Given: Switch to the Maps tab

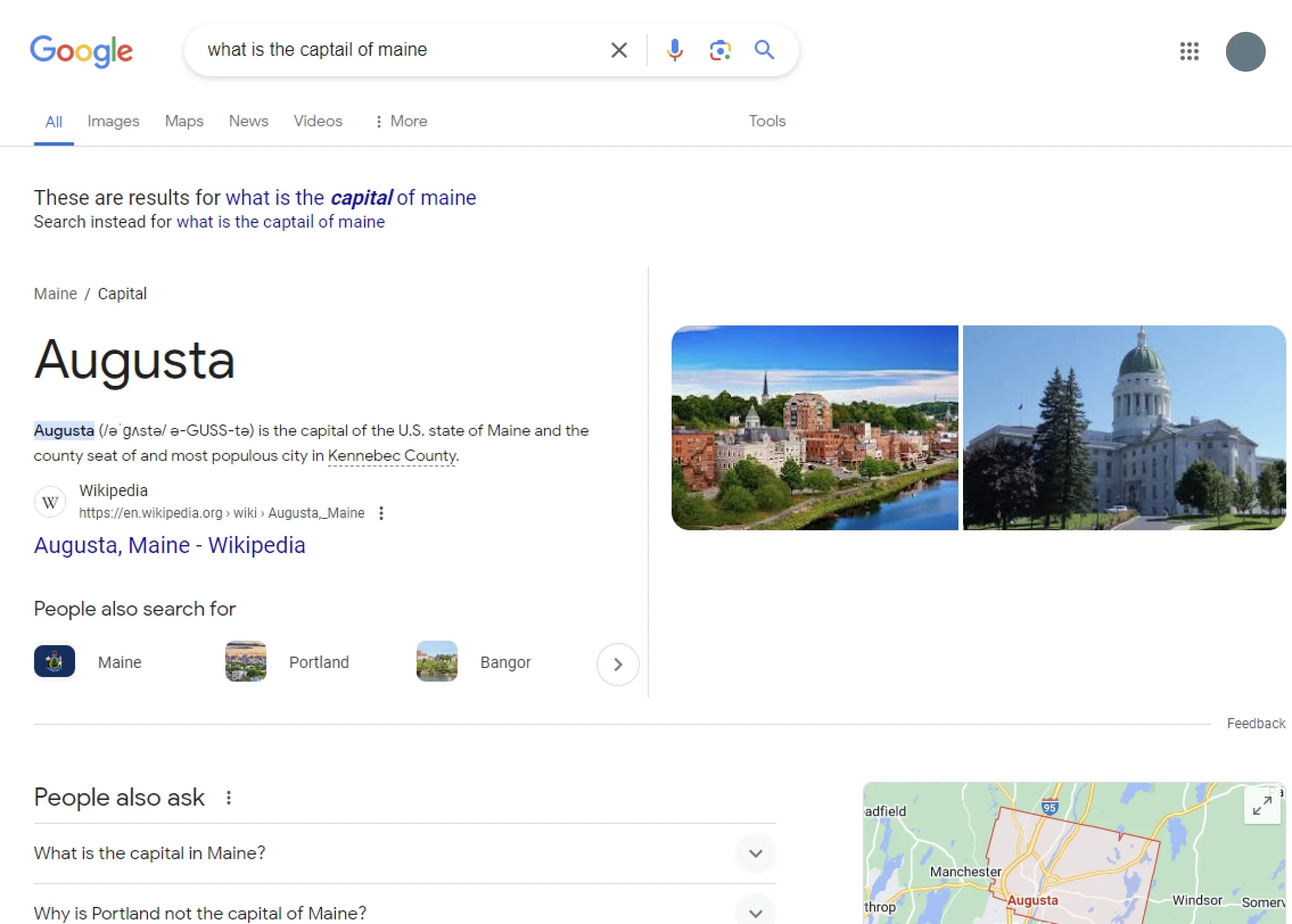Looking at the screenshot, I should [184, 121].
